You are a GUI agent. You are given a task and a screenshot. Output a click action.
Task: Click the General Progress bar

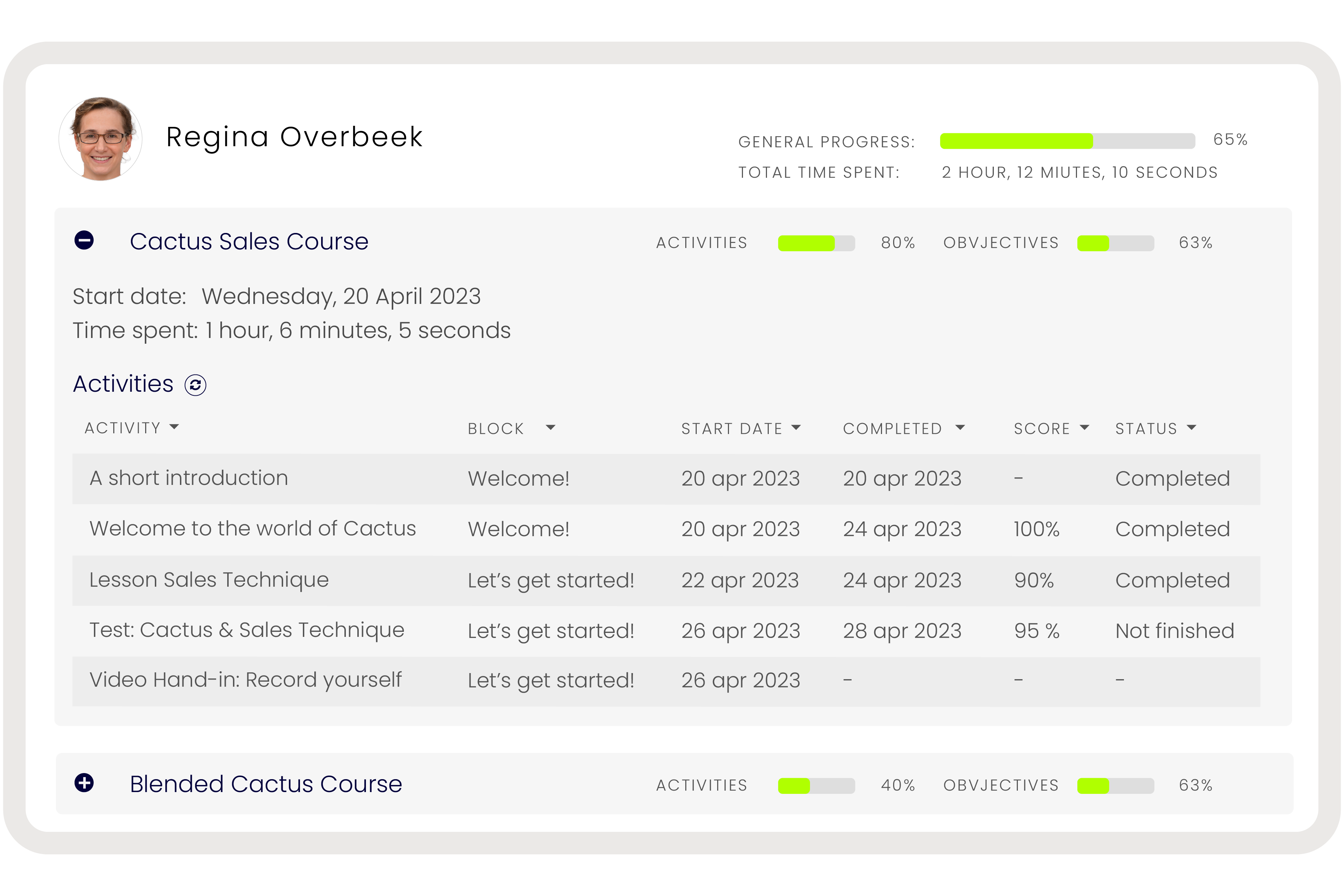(1067, 140)
